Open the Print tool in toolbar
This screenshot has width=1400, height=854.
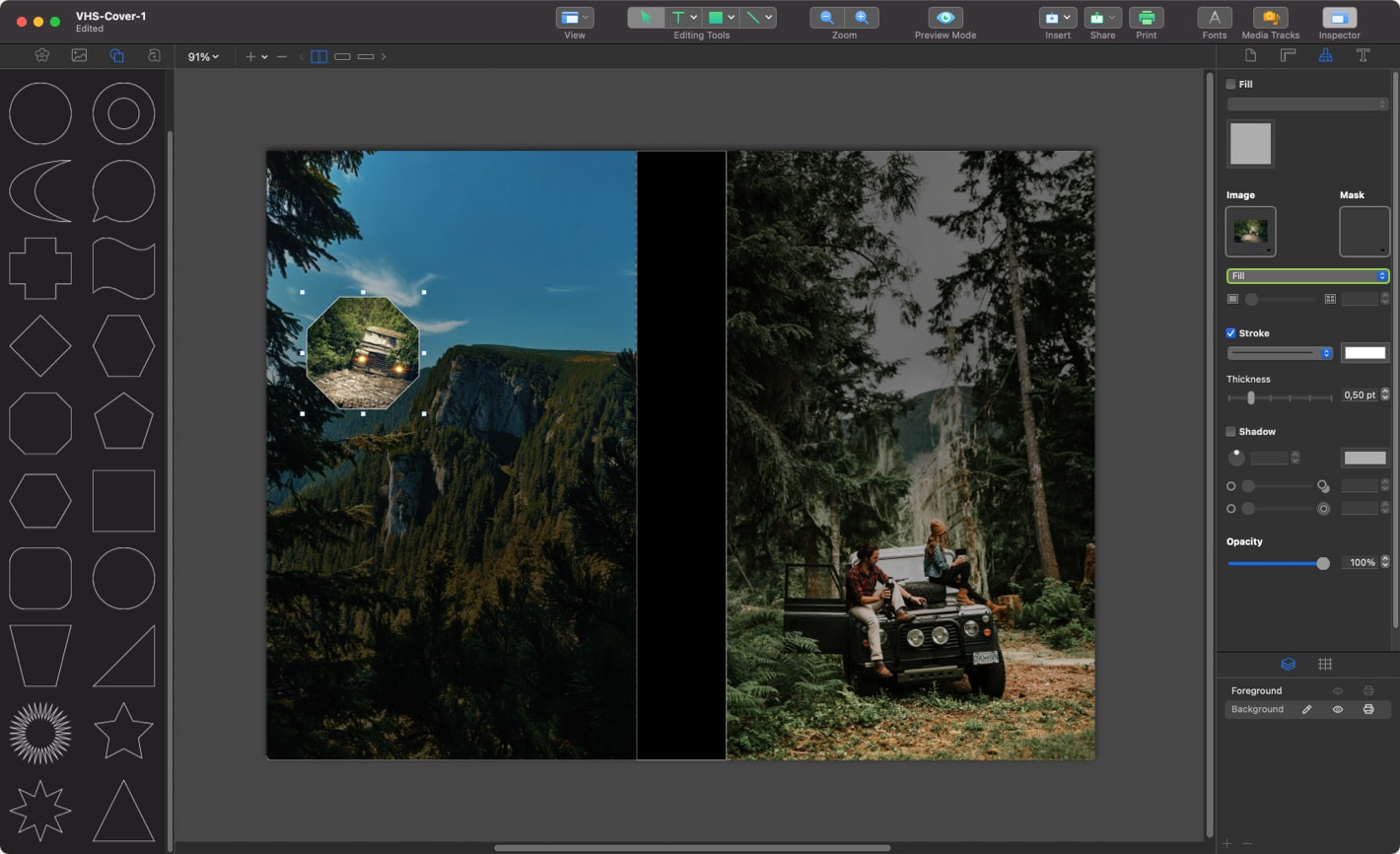click(x=1146, y=18)
